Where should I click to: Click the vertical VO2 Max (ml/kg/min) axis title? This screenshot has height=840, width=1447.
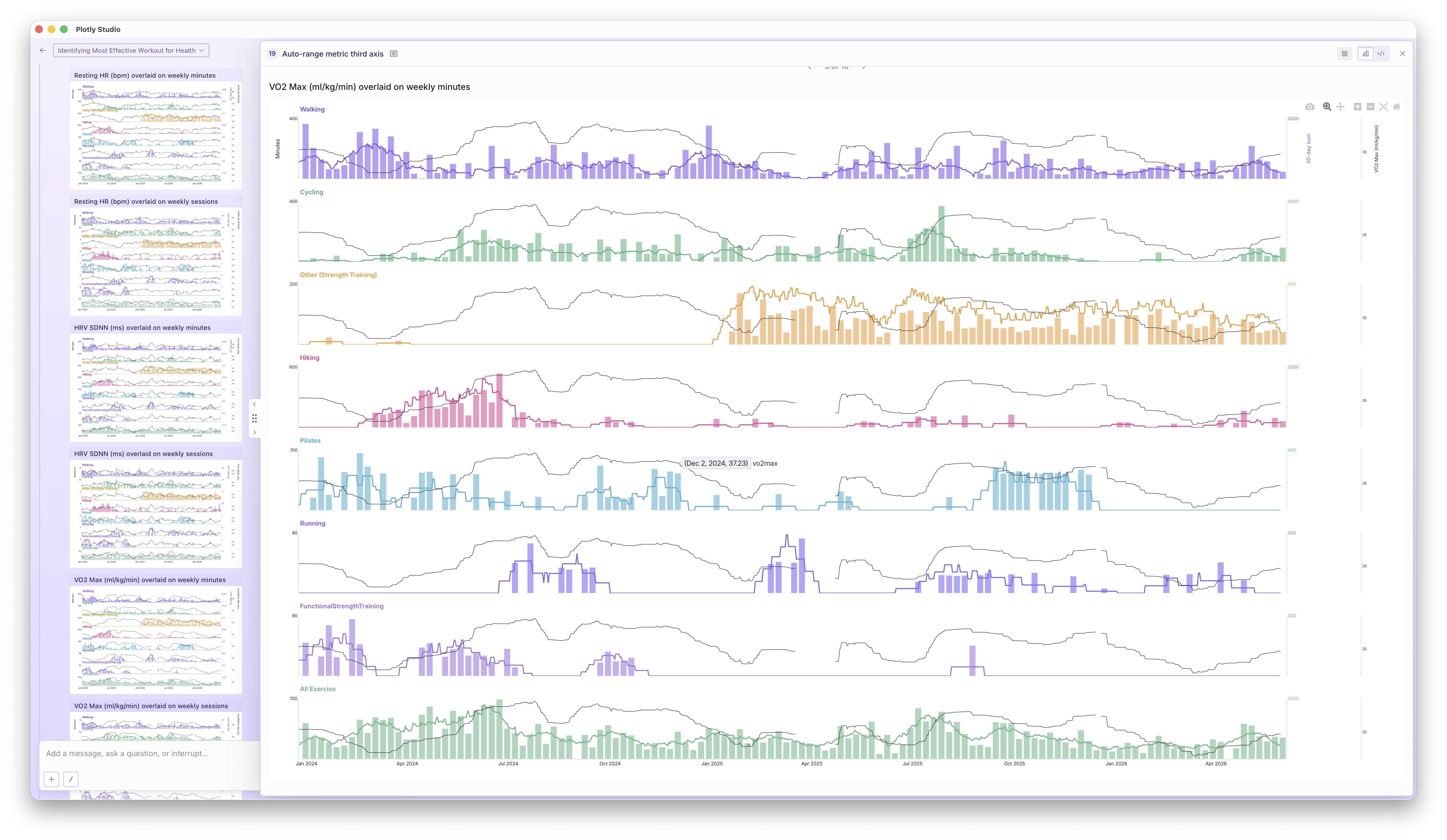coord(1376,149)
